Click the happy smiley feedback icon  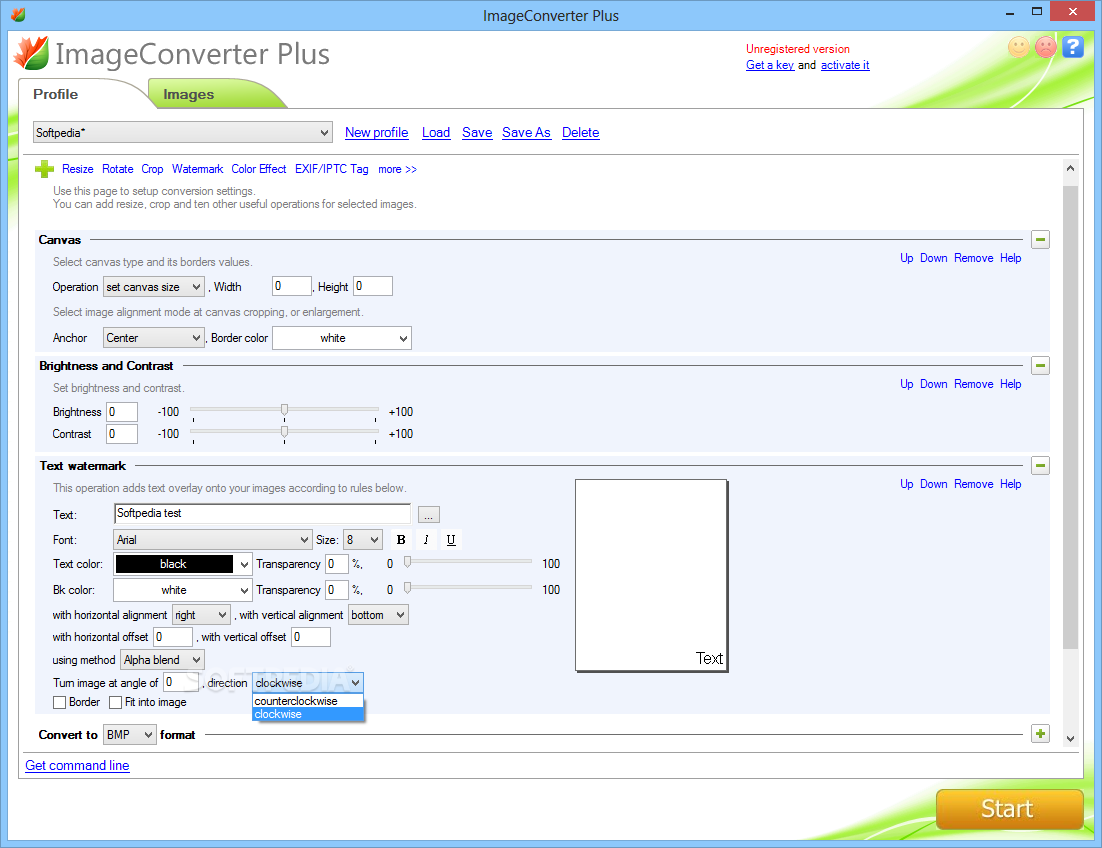pos(1018,47)
